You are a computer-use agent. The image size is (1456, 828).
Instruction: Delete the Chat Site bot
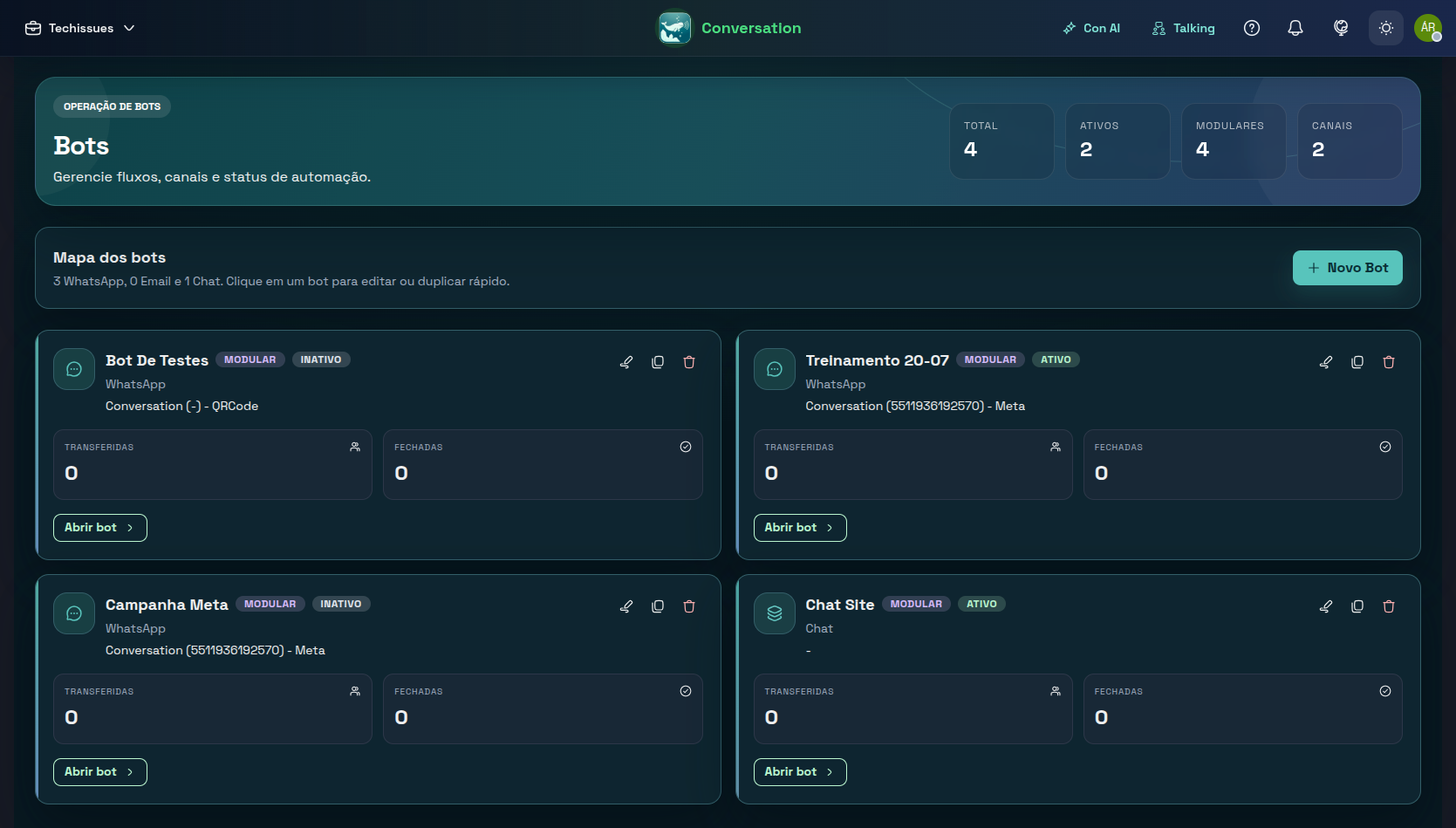[x=1389, y=606]
